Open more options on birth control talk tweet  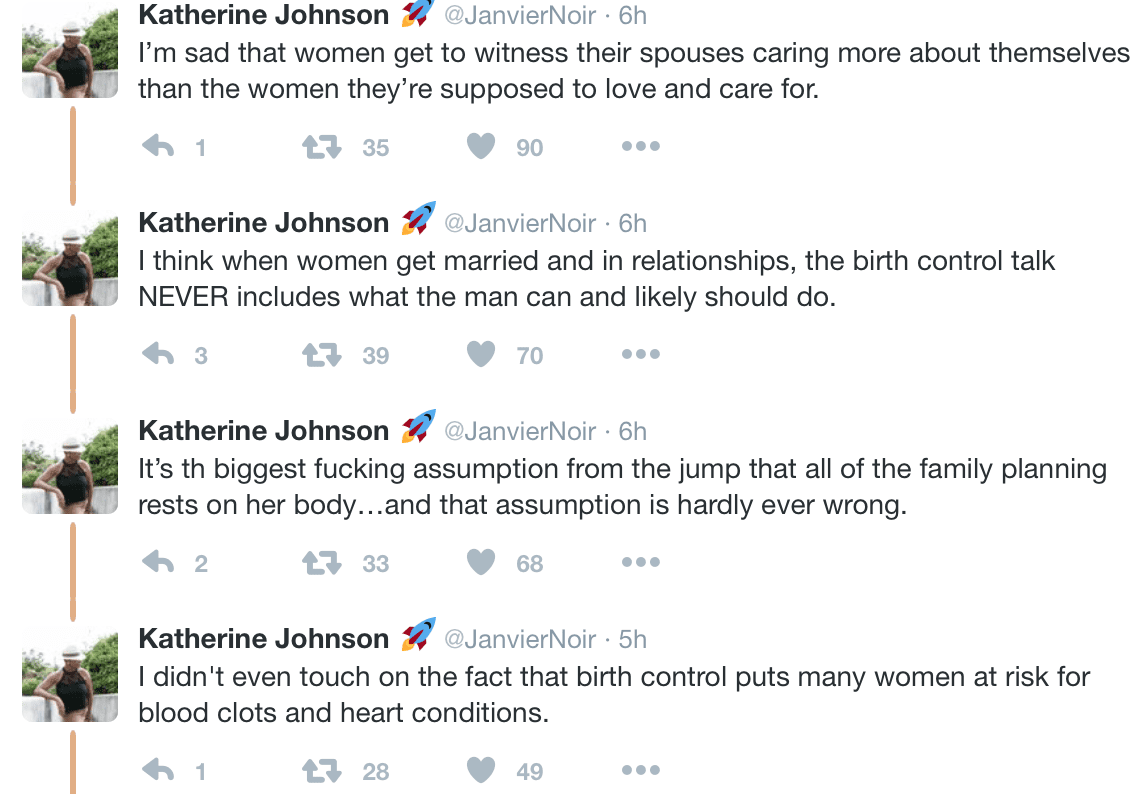[x=641, y=354]
